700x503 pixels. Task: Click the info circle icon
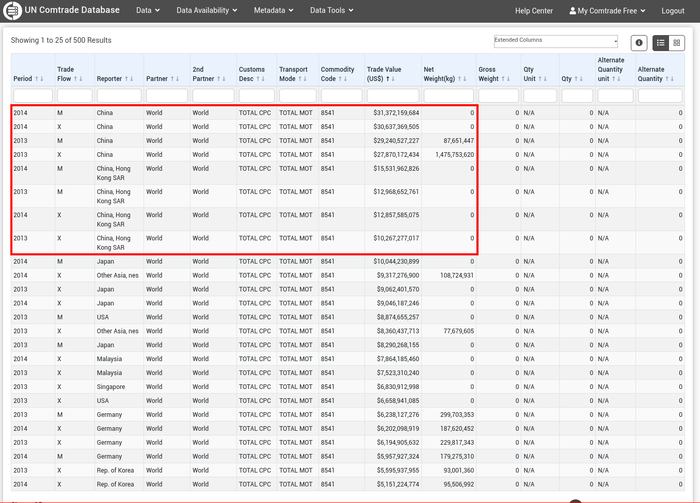639,43
